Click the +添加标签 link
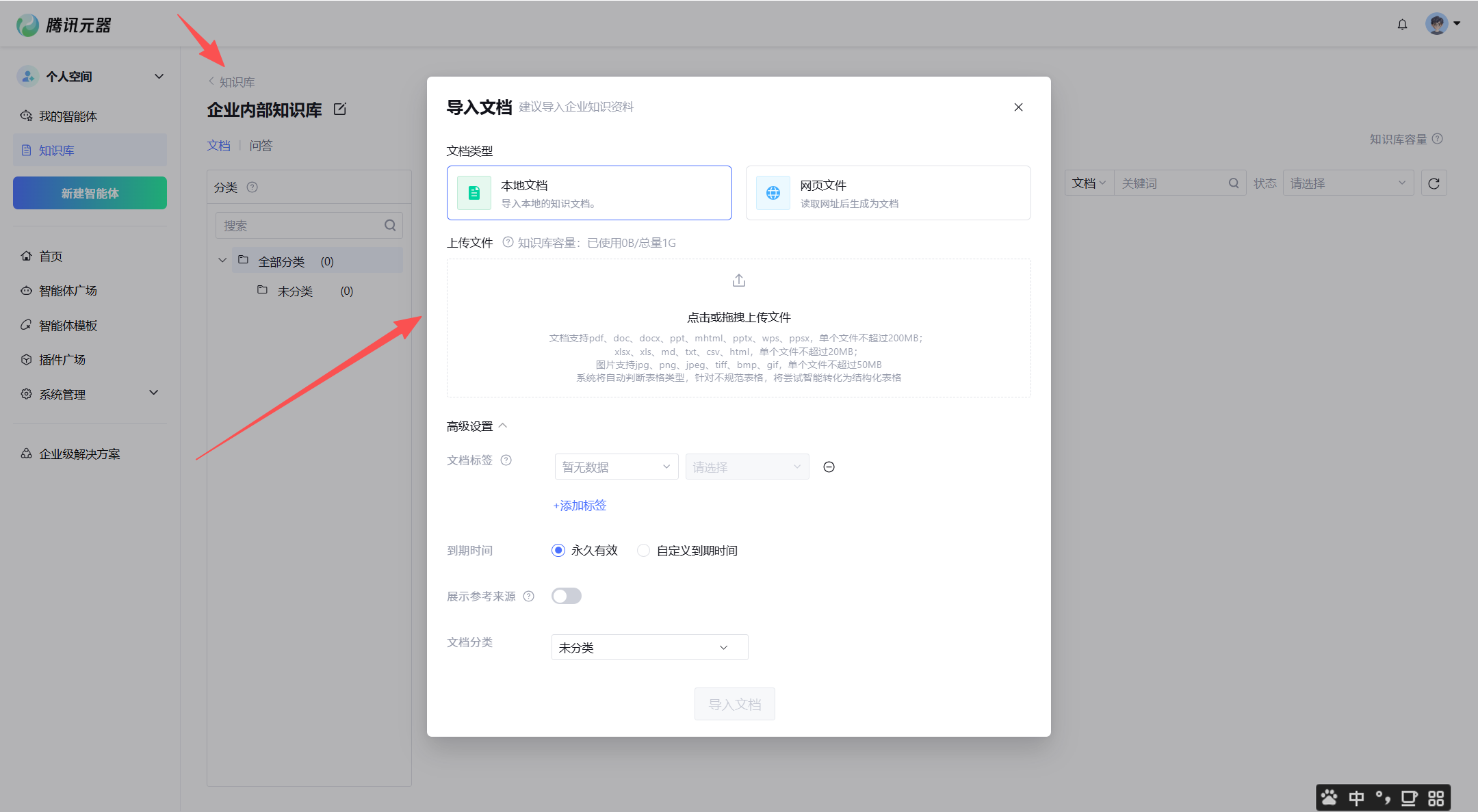The width and height of the screenshot is (1478, 812). tap(580, 506)
